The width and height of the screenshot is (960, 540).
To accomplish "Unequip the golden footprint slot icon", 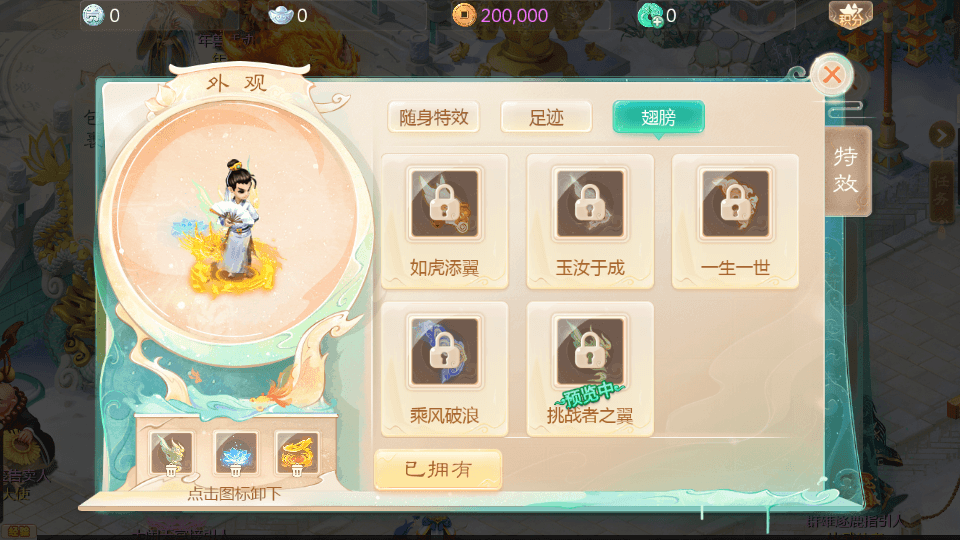I will (297, 454).
